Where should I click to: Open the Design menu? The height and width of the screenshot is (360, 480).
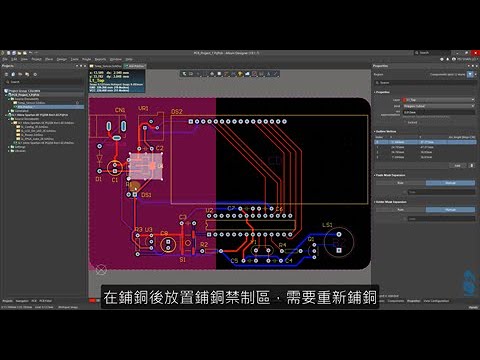pos(62,59)
